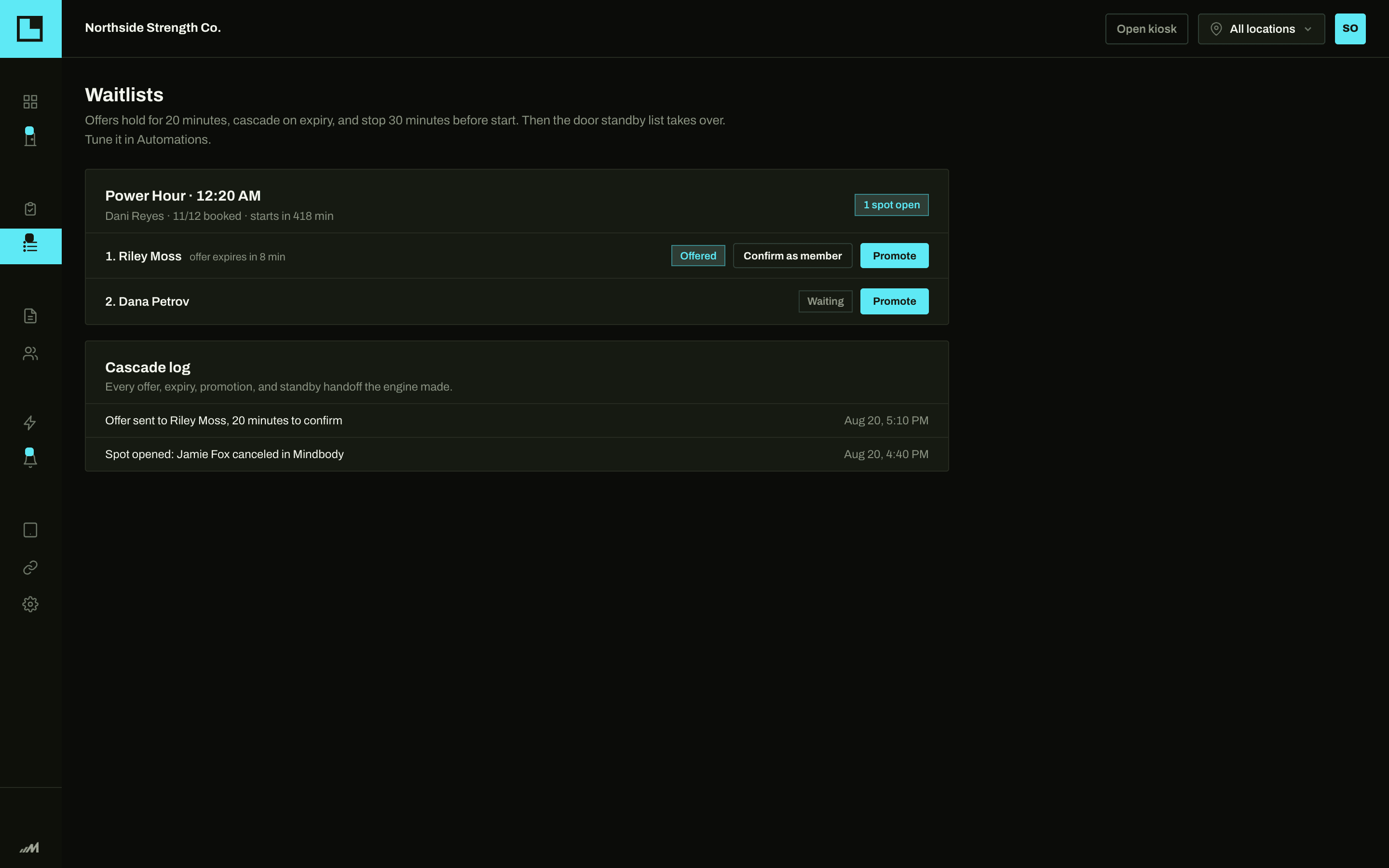Open the settings gear icon

coord(30,604)
